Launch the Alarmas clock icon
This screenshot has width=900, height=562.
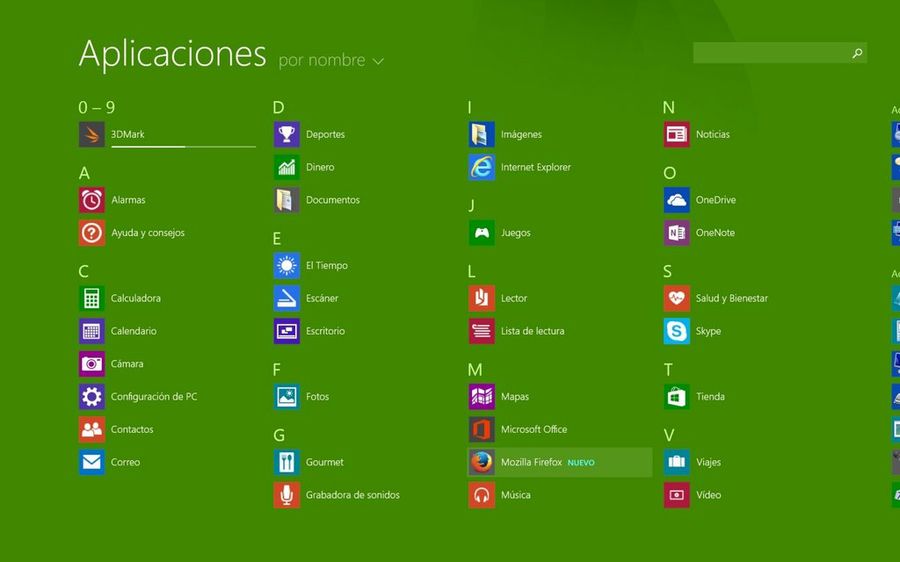pyautogui.click(x=92, y=200)
